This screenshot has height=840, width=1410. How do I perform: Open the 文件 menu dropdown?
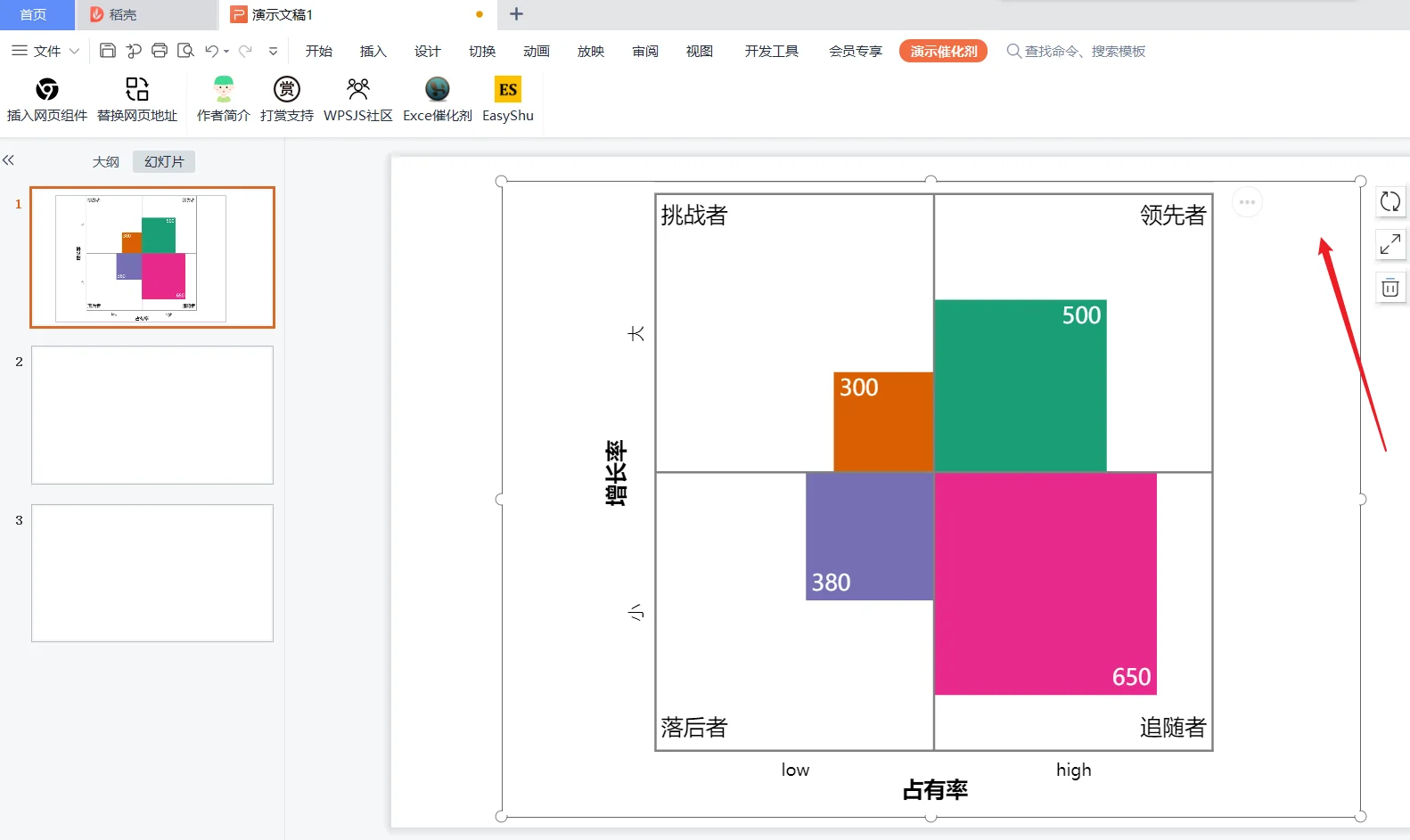[45, 51]
